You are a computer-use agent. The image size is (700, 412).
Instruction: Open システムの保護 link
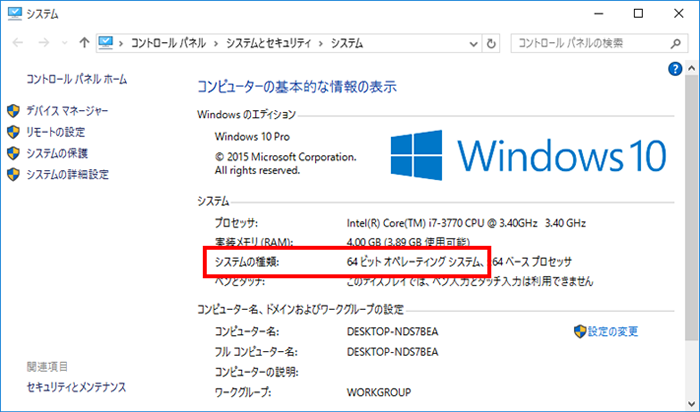(57, 153)
